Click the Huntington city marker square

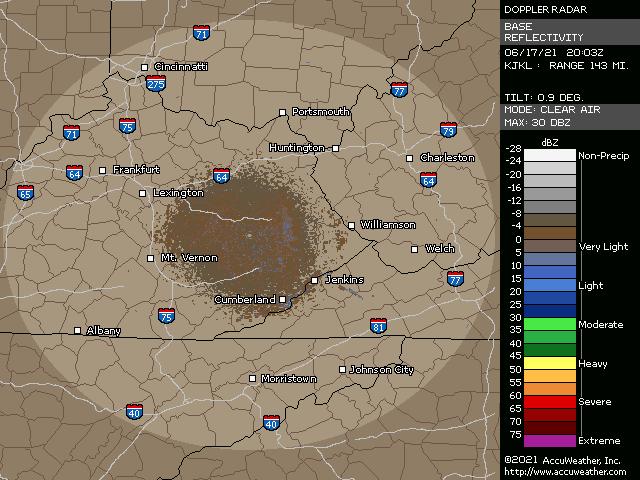click(x=335, y=148)
